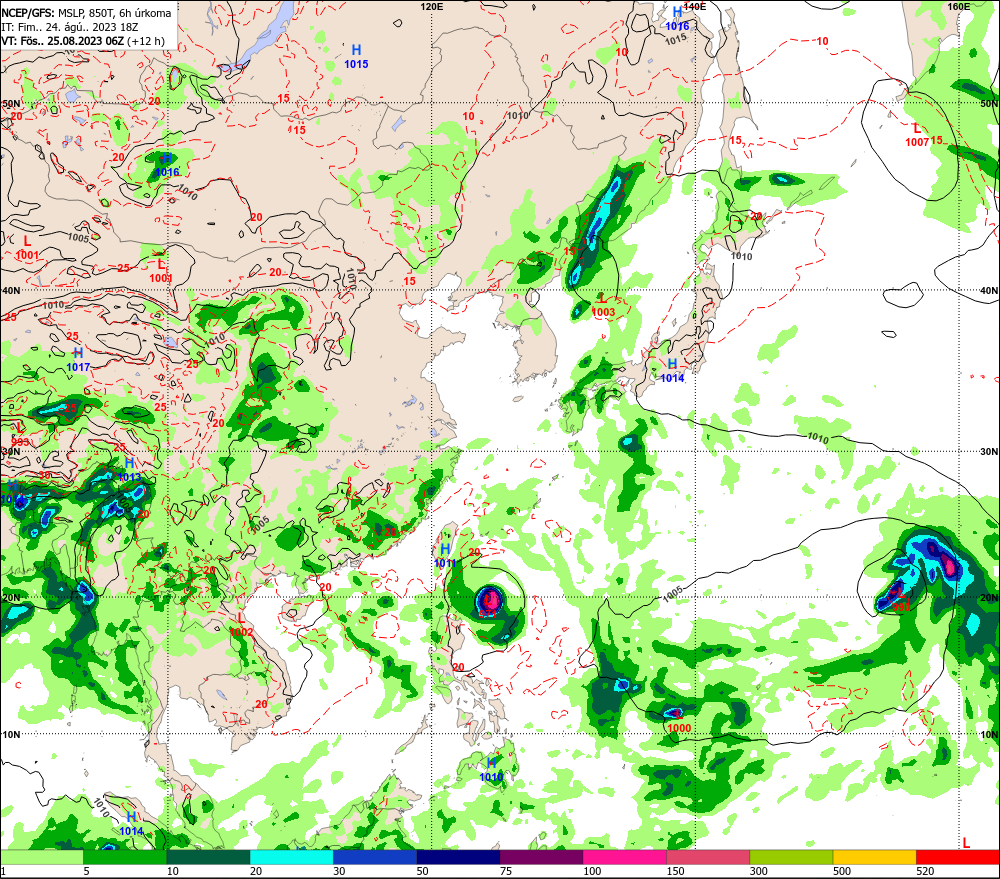1000x879 pixels.
Task: Click the 'NCEP/GFS: MSLP, 850T, 6h úrkoma' title
Action: [86, 13]
